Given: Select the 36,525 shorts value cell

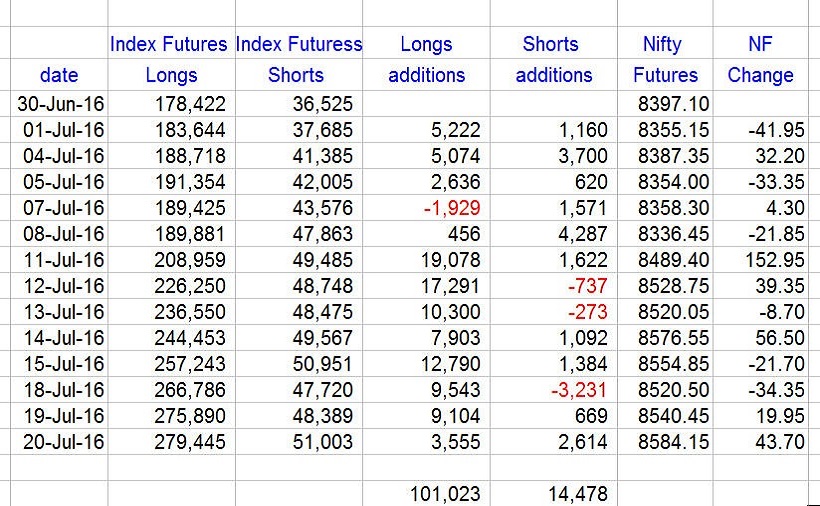Looking at the screenshot, I should (299, 104).
